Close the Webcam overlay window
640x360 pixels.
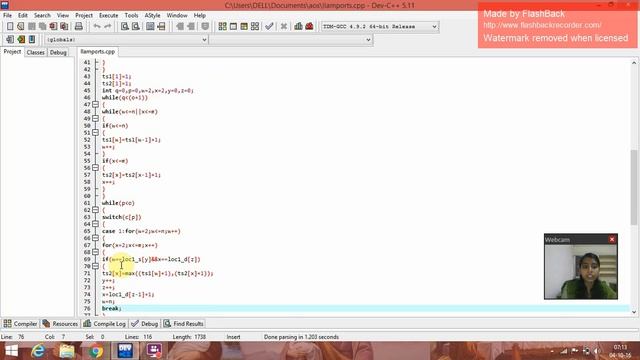[x=612, y=240]
